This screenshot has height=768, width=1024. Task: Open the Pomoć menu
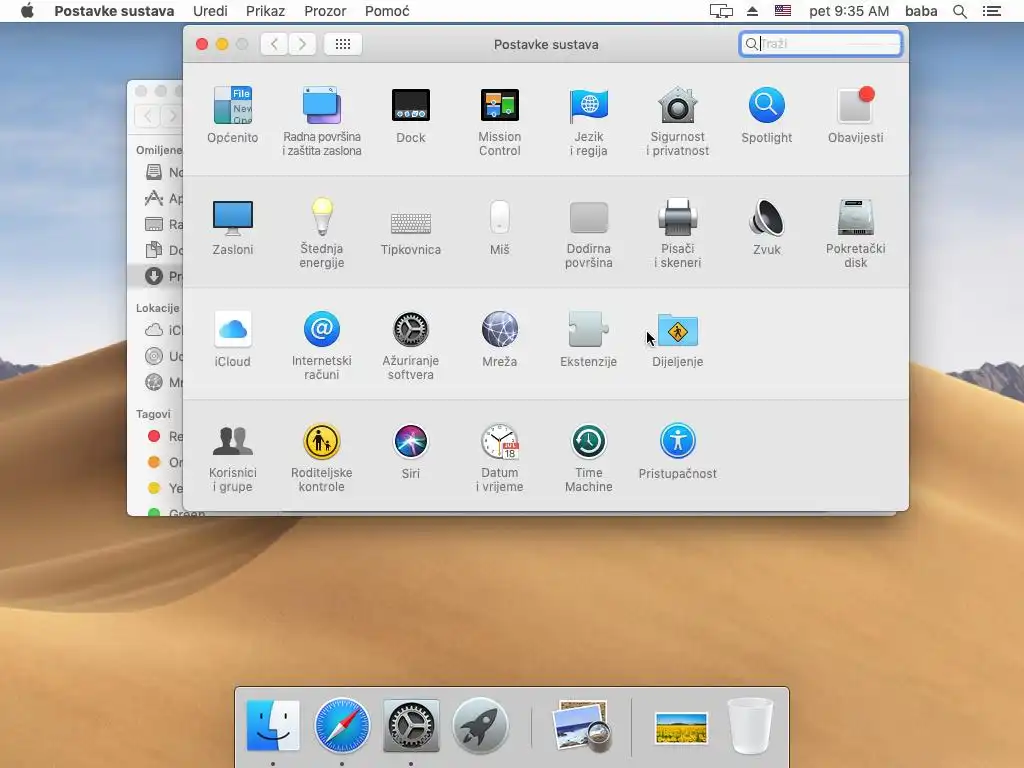(x=387, y=11)
